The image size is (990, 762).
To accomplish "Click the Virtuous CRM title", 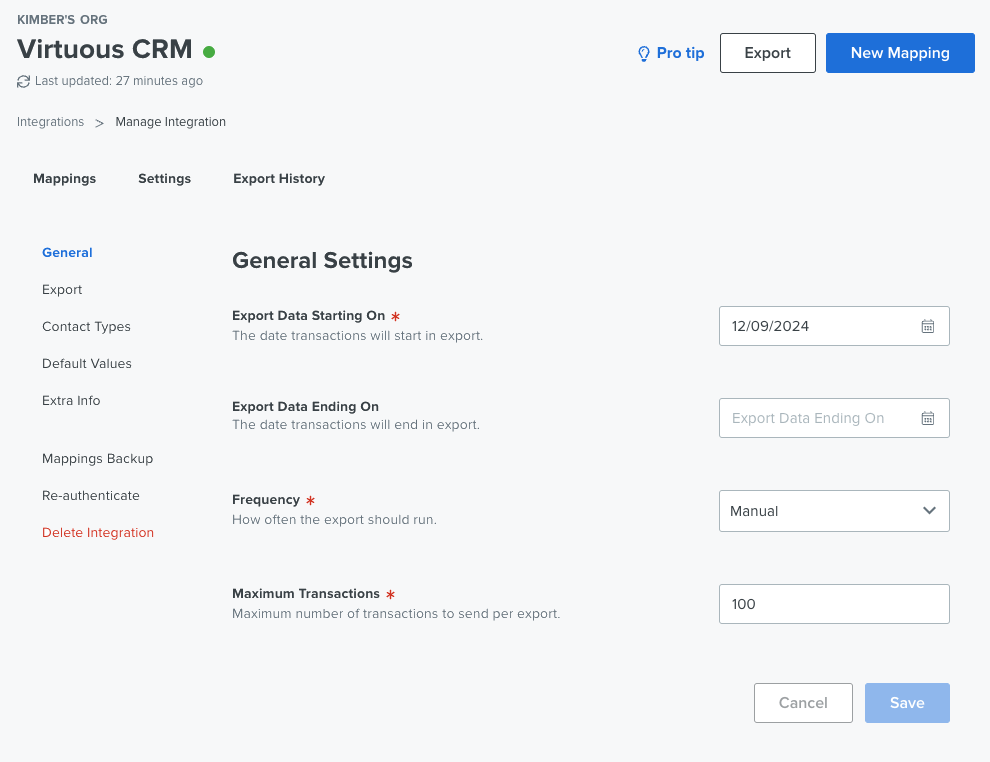I will click(105, 49).
